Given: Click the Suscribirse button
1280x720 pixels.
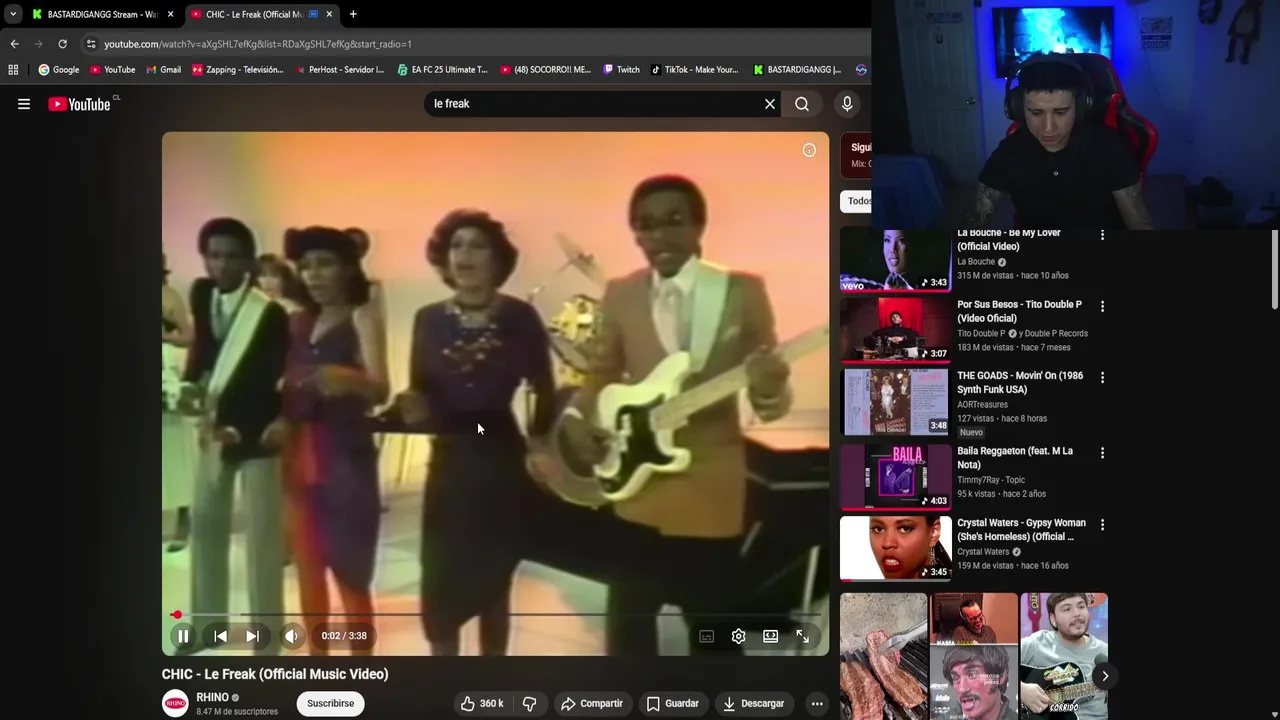Looking at the screenshot, I should (330, 703).
